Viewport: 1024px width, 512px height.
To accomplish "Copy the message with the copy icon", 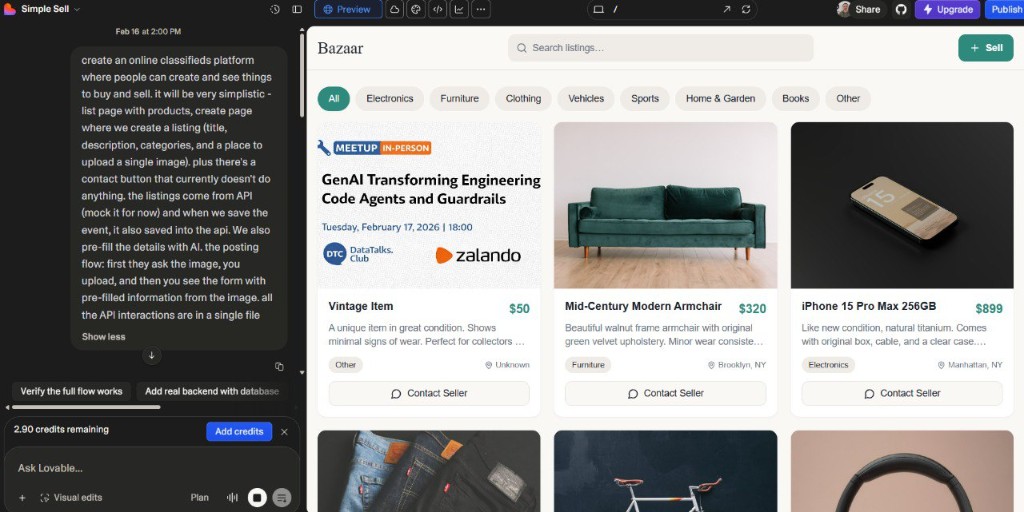I will click(x=280, y=367).
